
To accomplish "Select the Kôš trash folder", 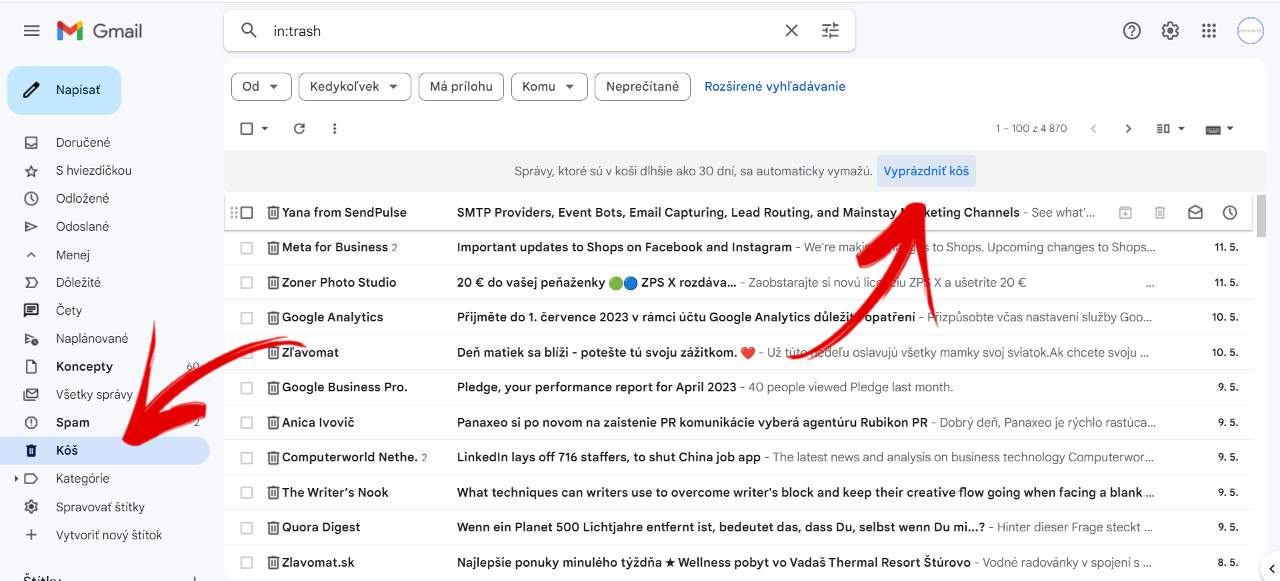I will click(x=105, y=451).
